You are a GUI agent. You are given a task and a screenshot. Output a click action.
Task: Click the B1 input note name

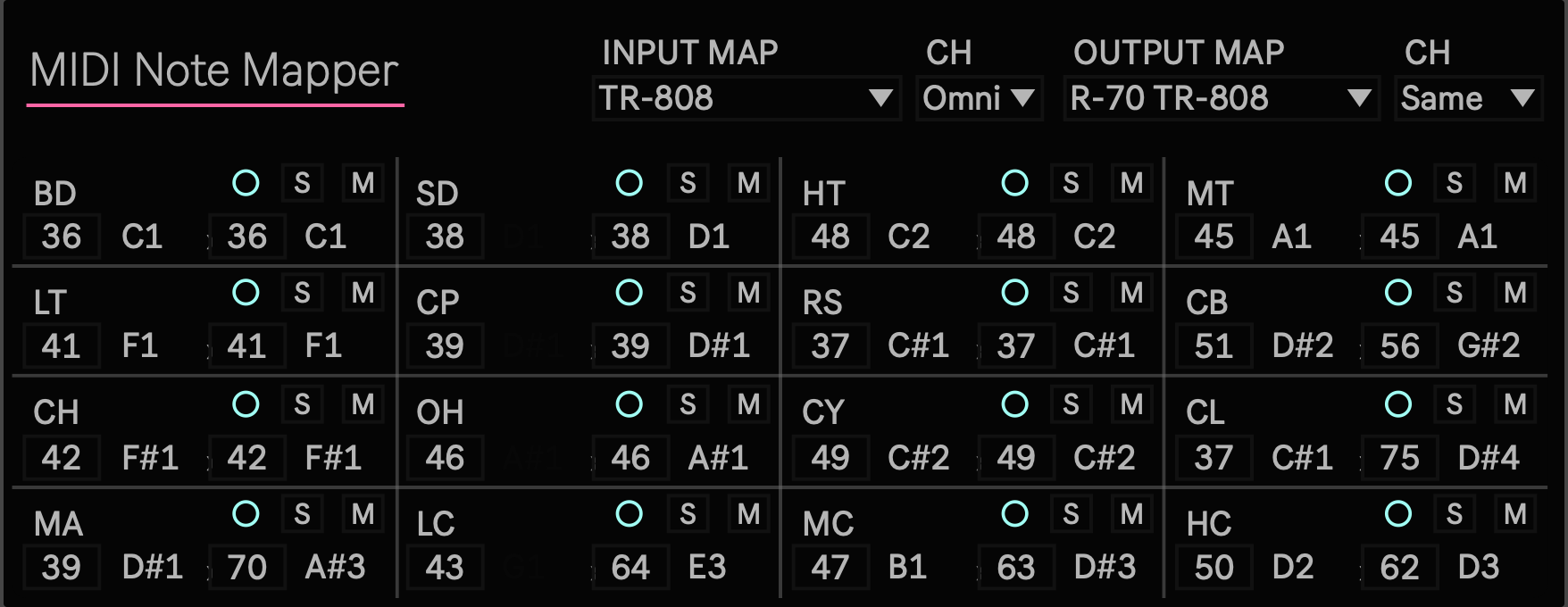pos(907,567)
